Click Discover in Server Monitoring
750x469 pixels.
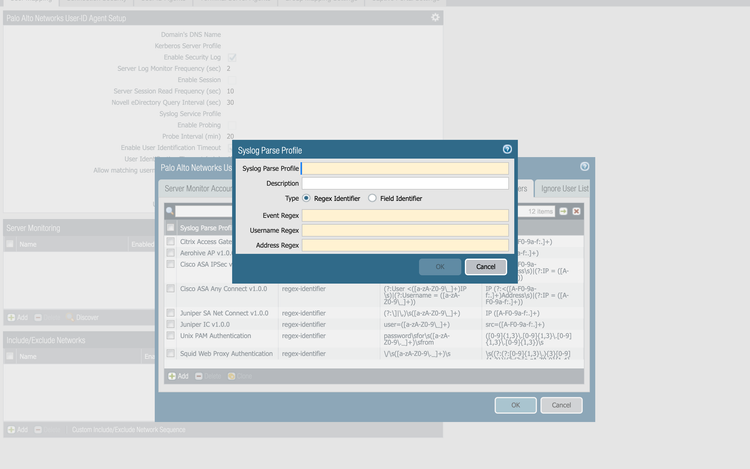point(83,317)
